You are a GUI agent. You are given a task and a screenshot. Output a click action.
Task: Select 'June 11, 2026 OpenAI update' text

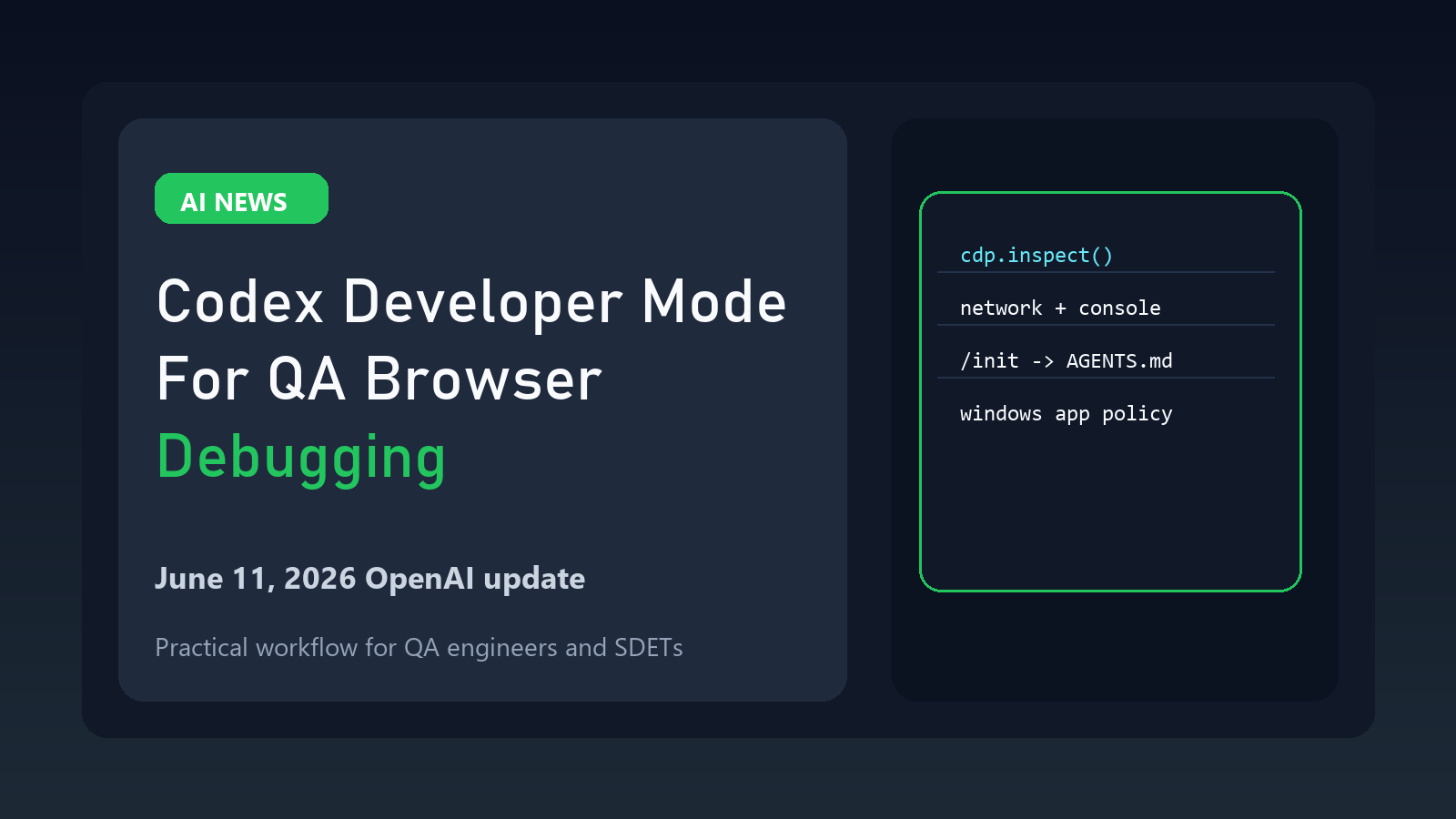click(369, 579)
